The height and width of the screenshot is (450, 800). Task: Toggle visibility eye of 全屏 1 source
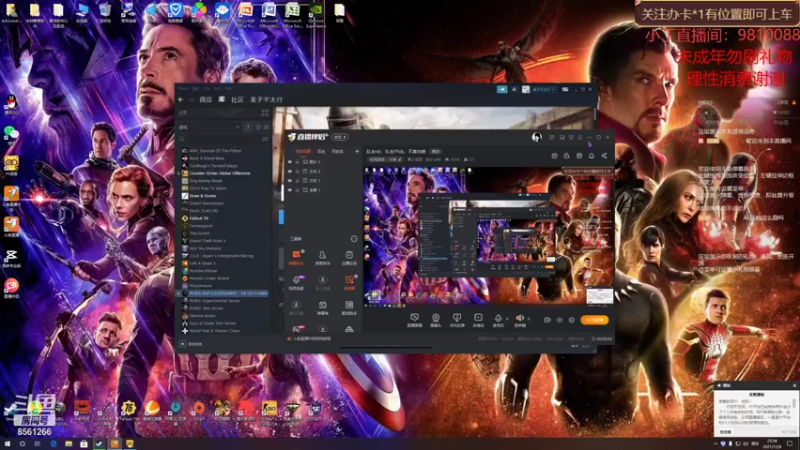[x=290, y=190]
